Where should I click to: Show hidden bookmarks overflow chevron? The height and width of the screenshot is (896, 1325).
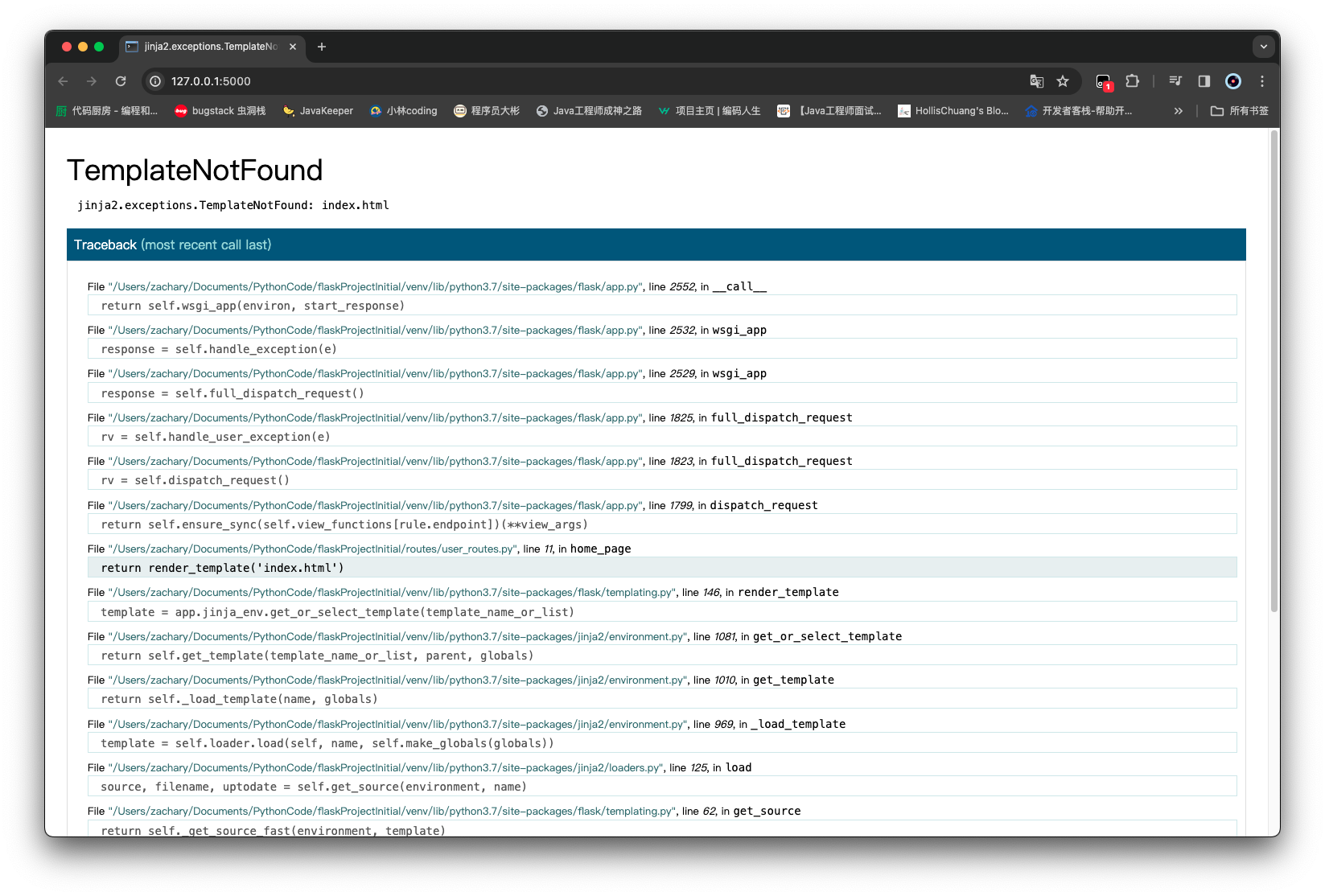1179,111
